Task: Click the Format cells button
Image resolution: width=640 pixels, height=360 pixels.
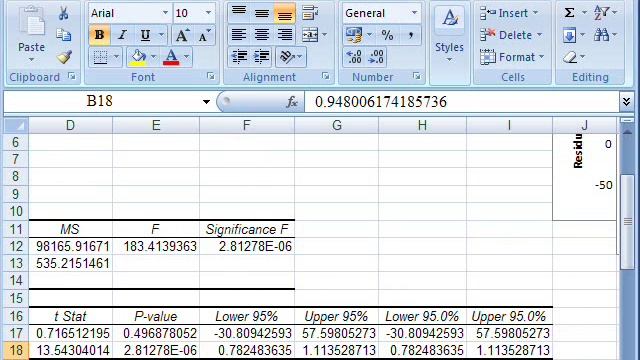Action: pos(512,57)
